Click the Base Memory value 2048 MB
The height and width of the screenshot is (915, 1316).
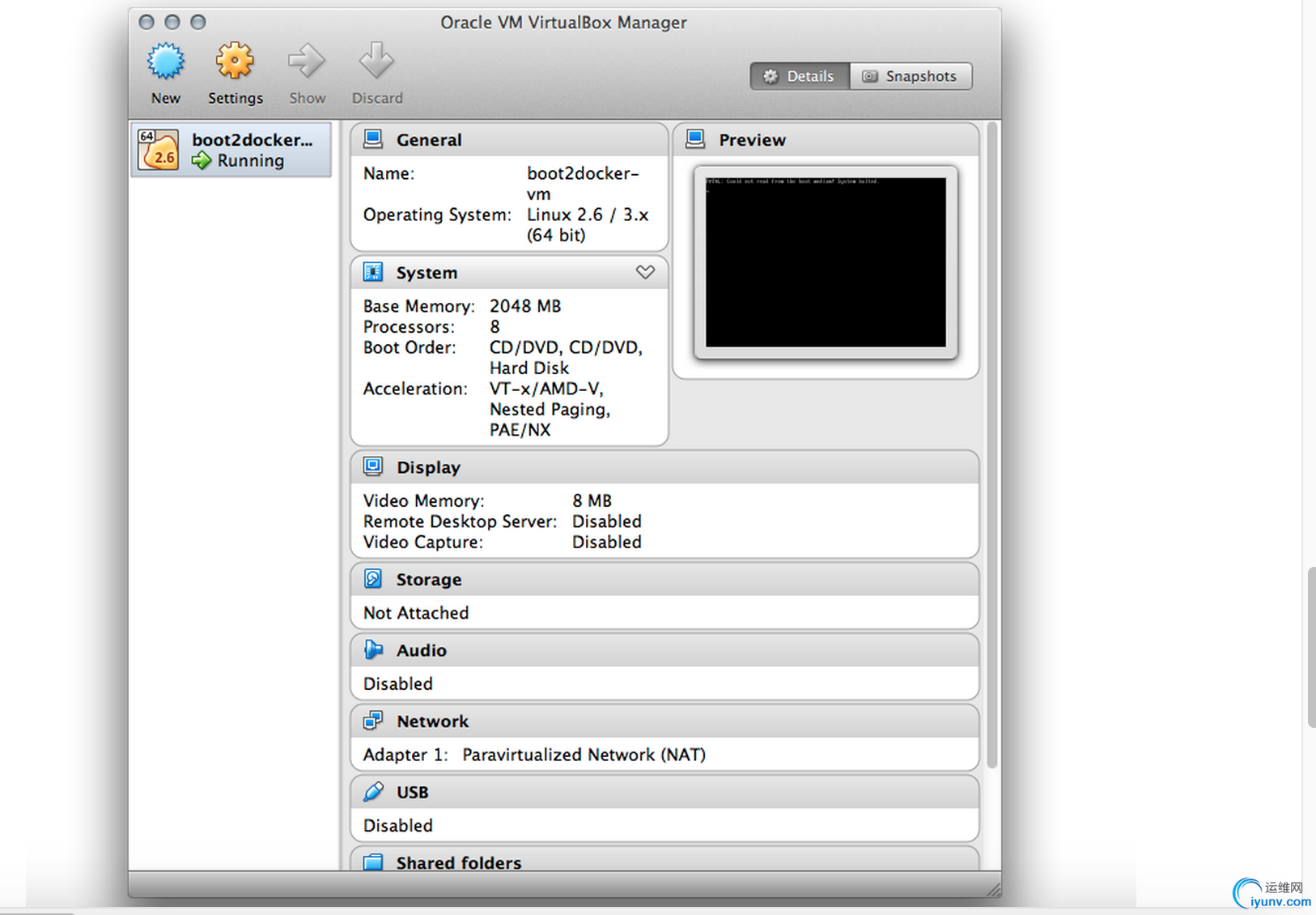tap(525, 306)
